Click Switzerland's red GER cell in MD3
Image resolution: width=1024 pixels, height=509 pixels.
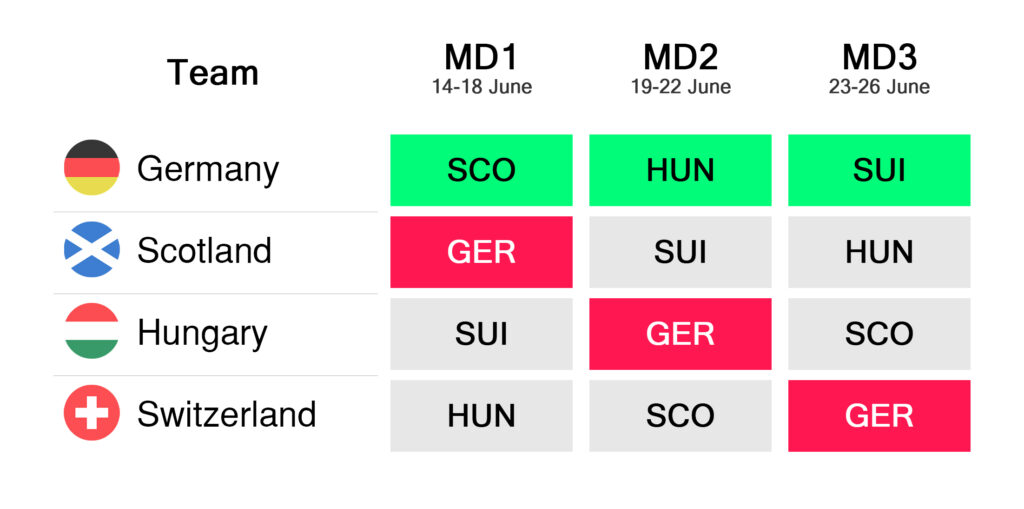point(879,416)
